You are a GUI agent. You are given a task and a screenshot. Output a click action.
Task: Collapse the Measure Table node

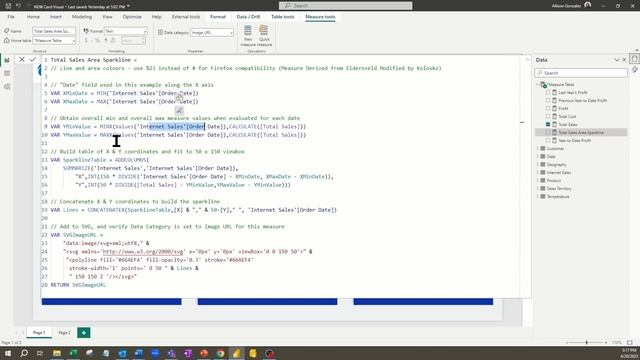[538, 84]
